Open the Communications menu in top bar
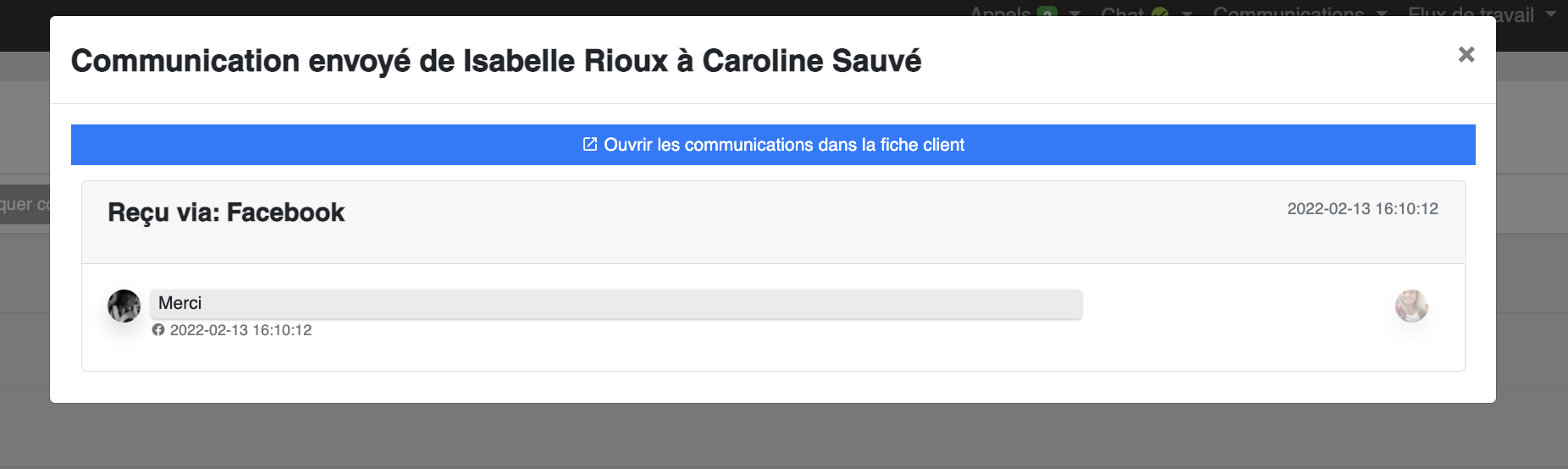Screen dimensions: 1568x469 [1288, 12]
